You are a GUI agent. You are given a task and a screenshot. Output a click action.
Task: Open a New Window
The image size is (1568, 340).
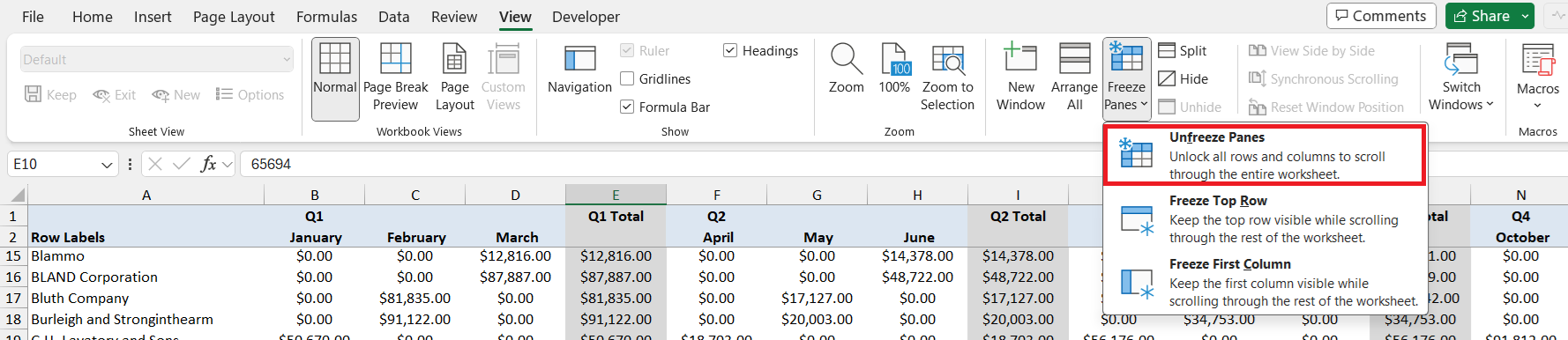1020,78
